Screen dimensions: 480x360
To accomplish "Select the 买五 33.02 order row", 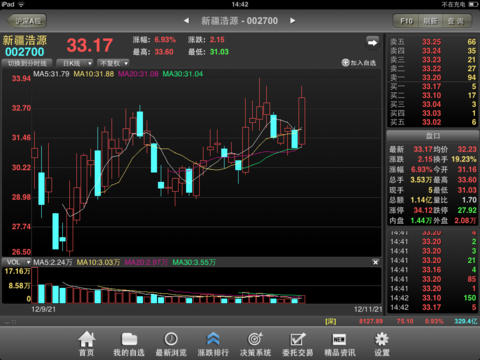I will click(x=433, y=122).
